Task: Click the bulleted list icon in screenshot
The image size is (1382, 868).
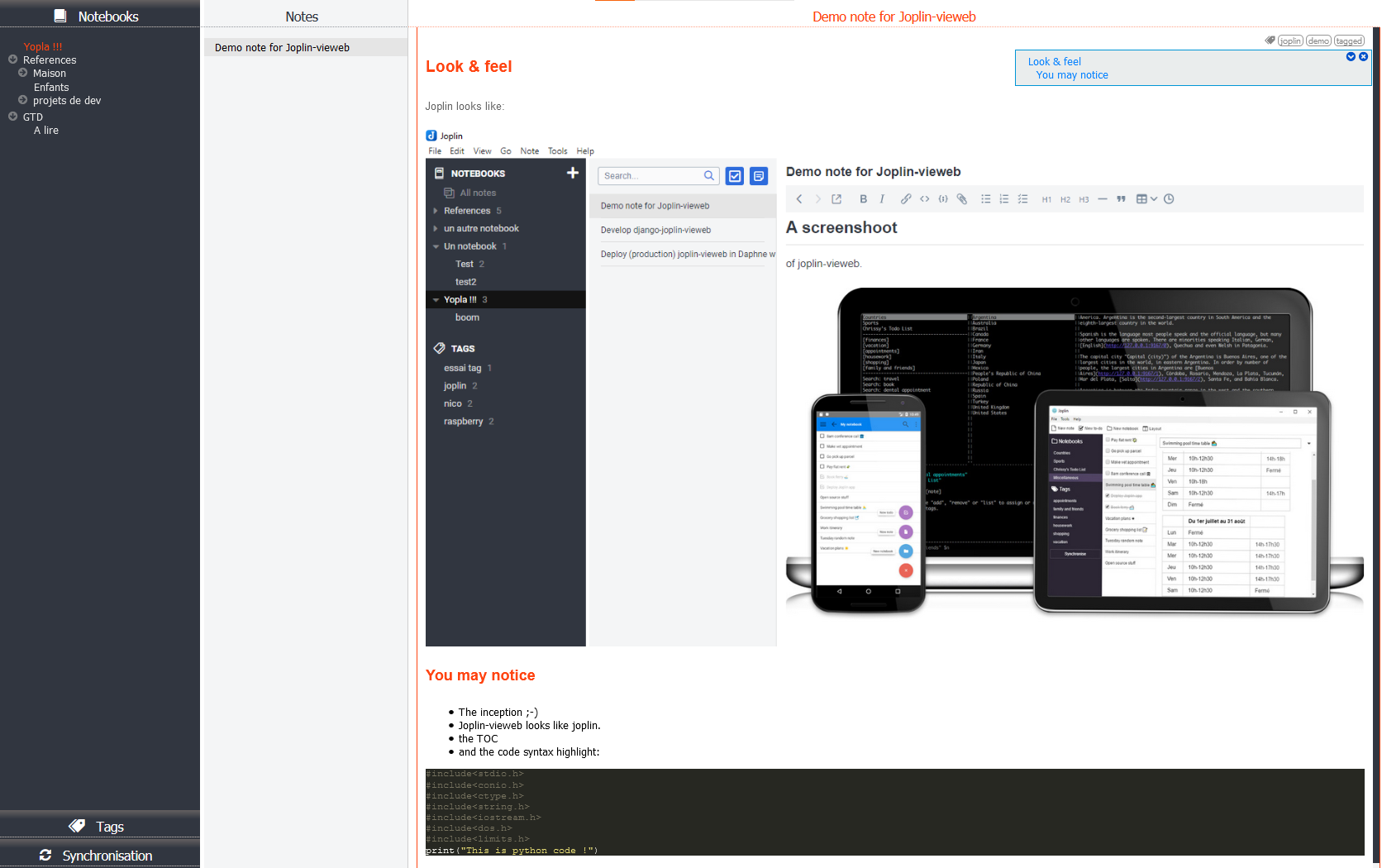Action: point(985,198)
